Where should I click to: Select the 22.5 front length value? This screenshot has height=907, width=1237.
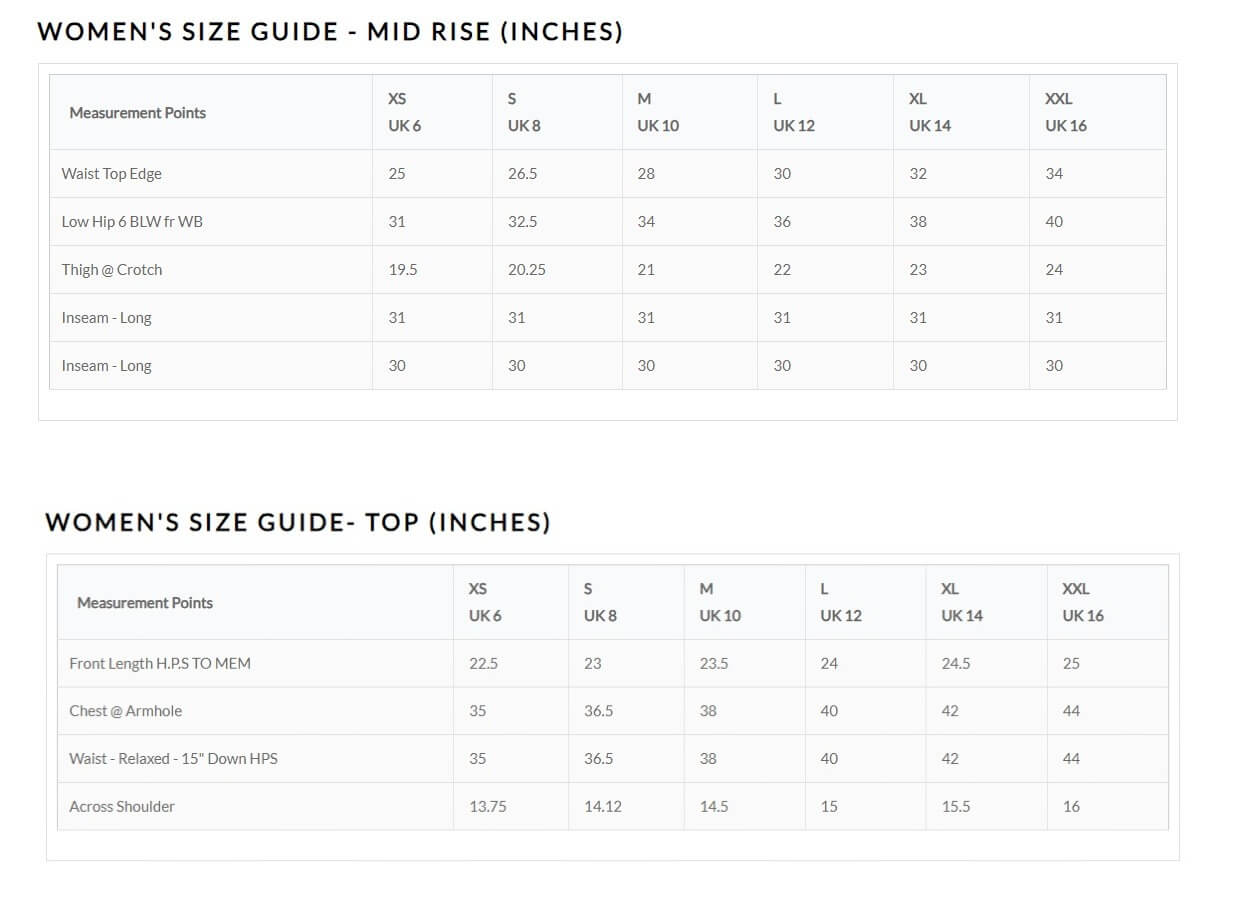483,663
